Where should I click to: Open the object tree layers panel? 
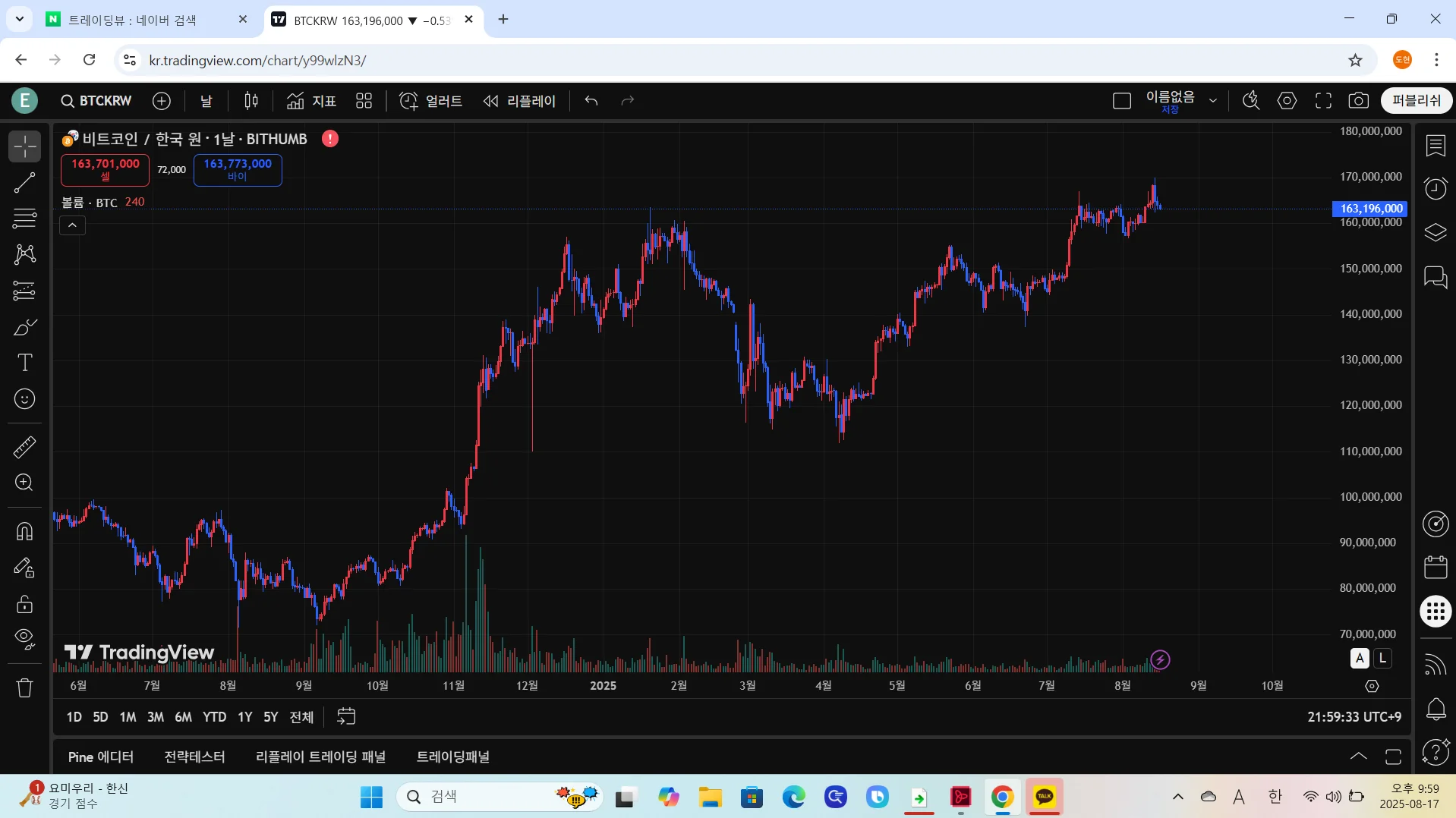pos(1436,232)
